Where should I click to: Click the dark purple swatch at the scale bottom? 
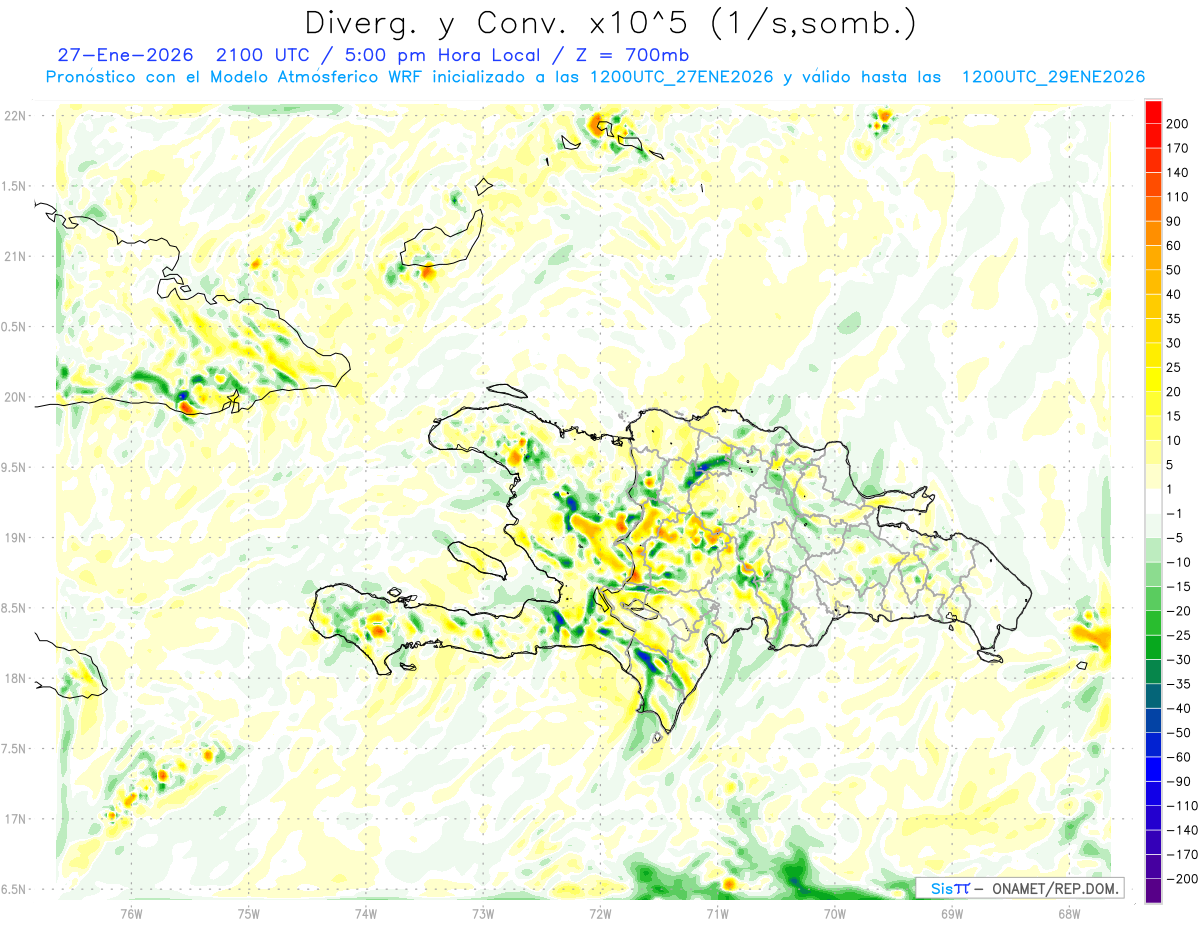[1153, 891]
